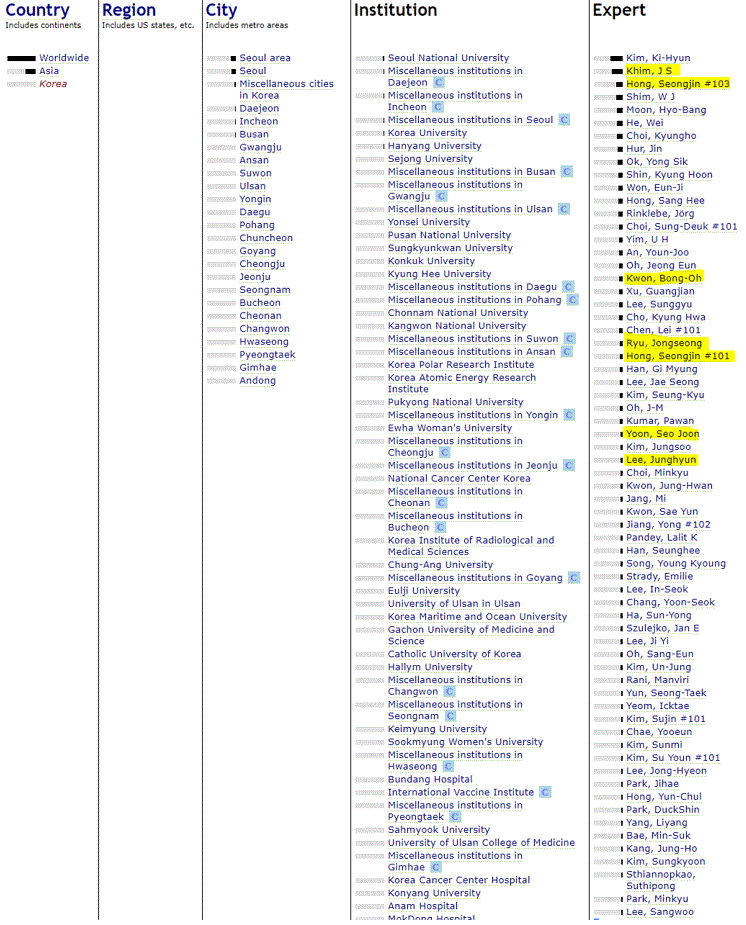Click the C icon after Miscellaneous institutions in Pohang

[573, 300]
